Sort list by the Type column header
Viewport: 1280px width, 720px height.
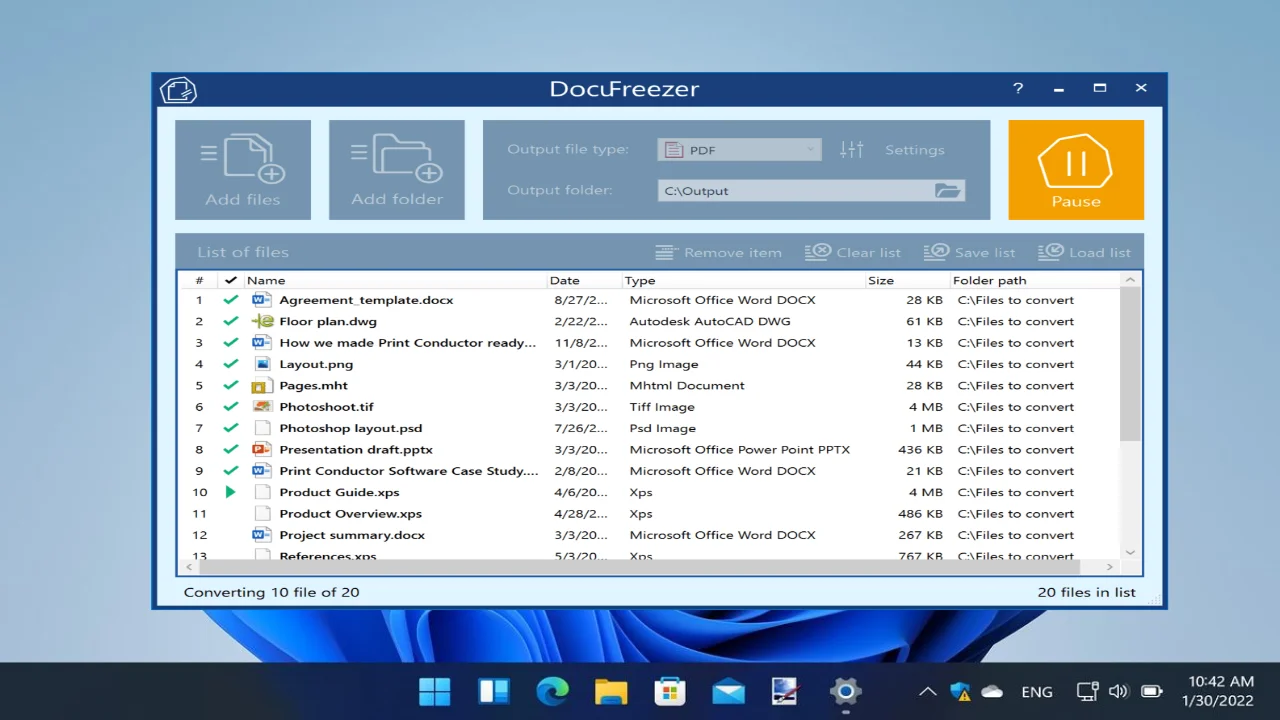[x=743, y=280]
